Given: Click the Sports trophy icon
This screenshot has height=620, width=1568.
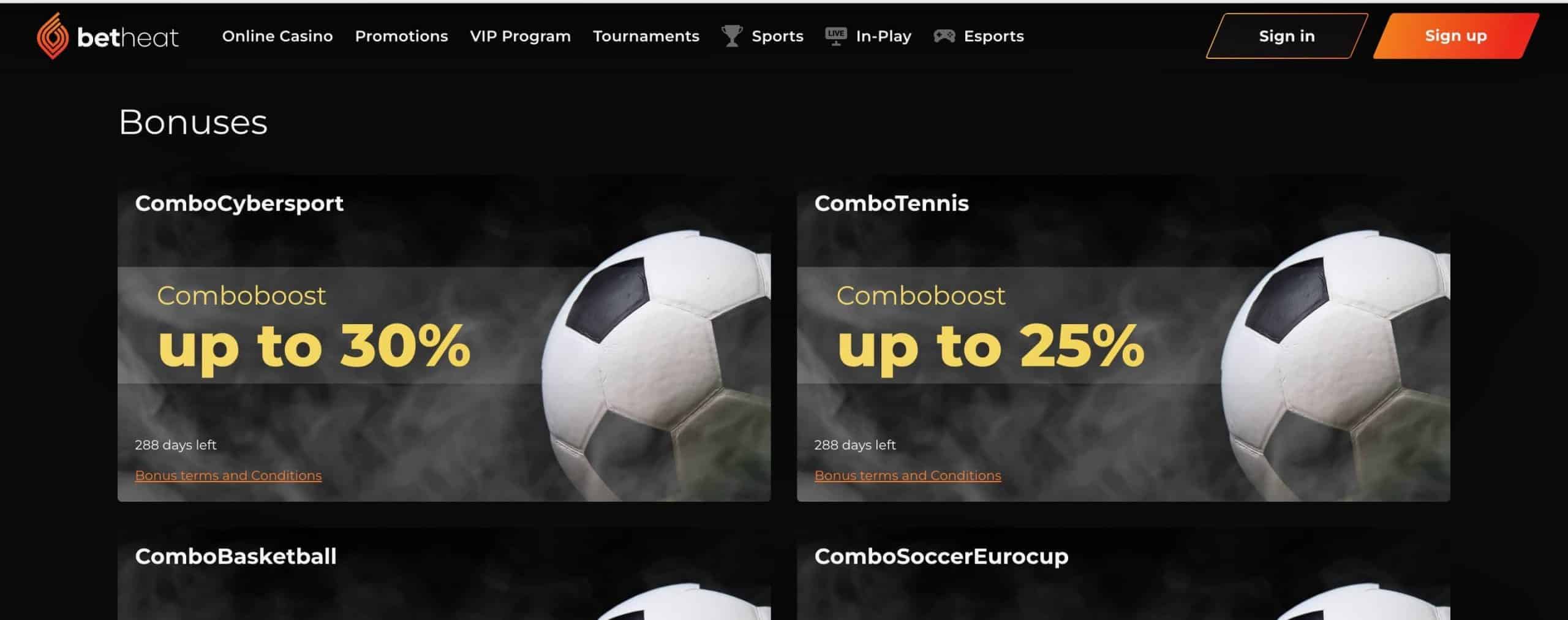Looking at the screenshot, I should click(x=731, y=36).
